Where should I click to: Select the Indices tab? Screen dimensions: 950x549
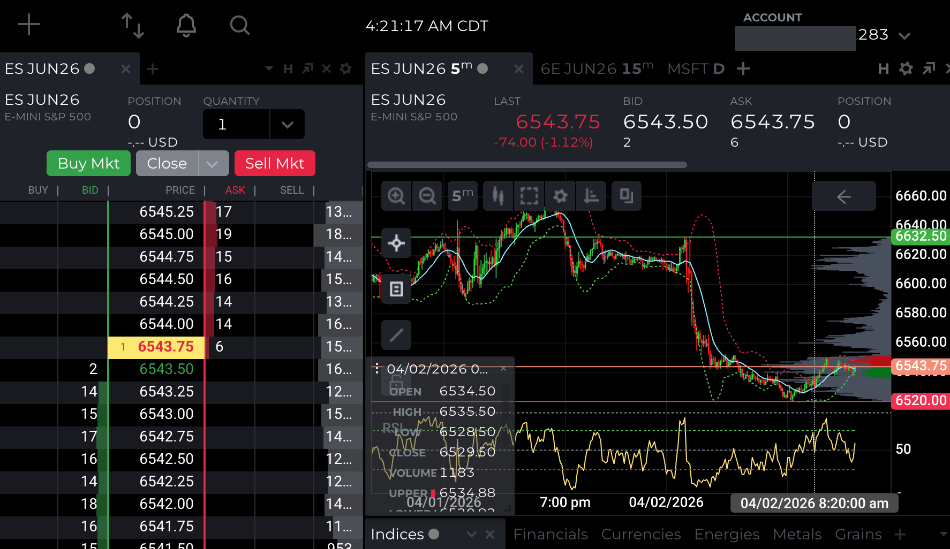tap(397, 534)
